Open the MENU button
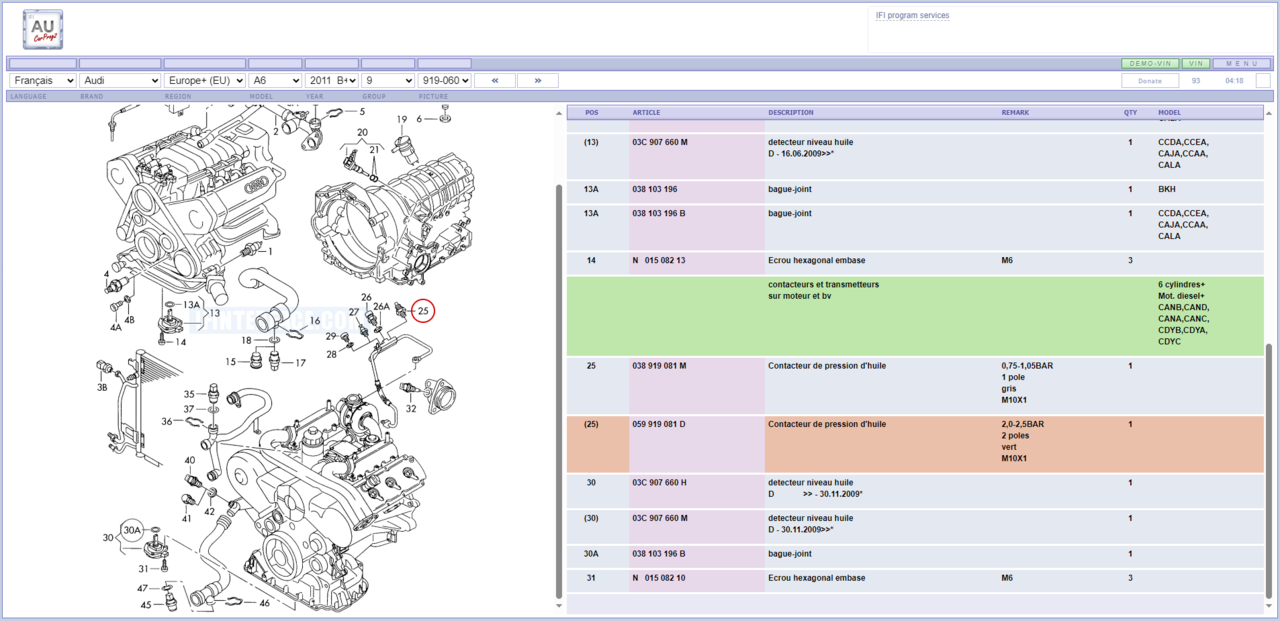1280x621 pixels. (1241, 63)
